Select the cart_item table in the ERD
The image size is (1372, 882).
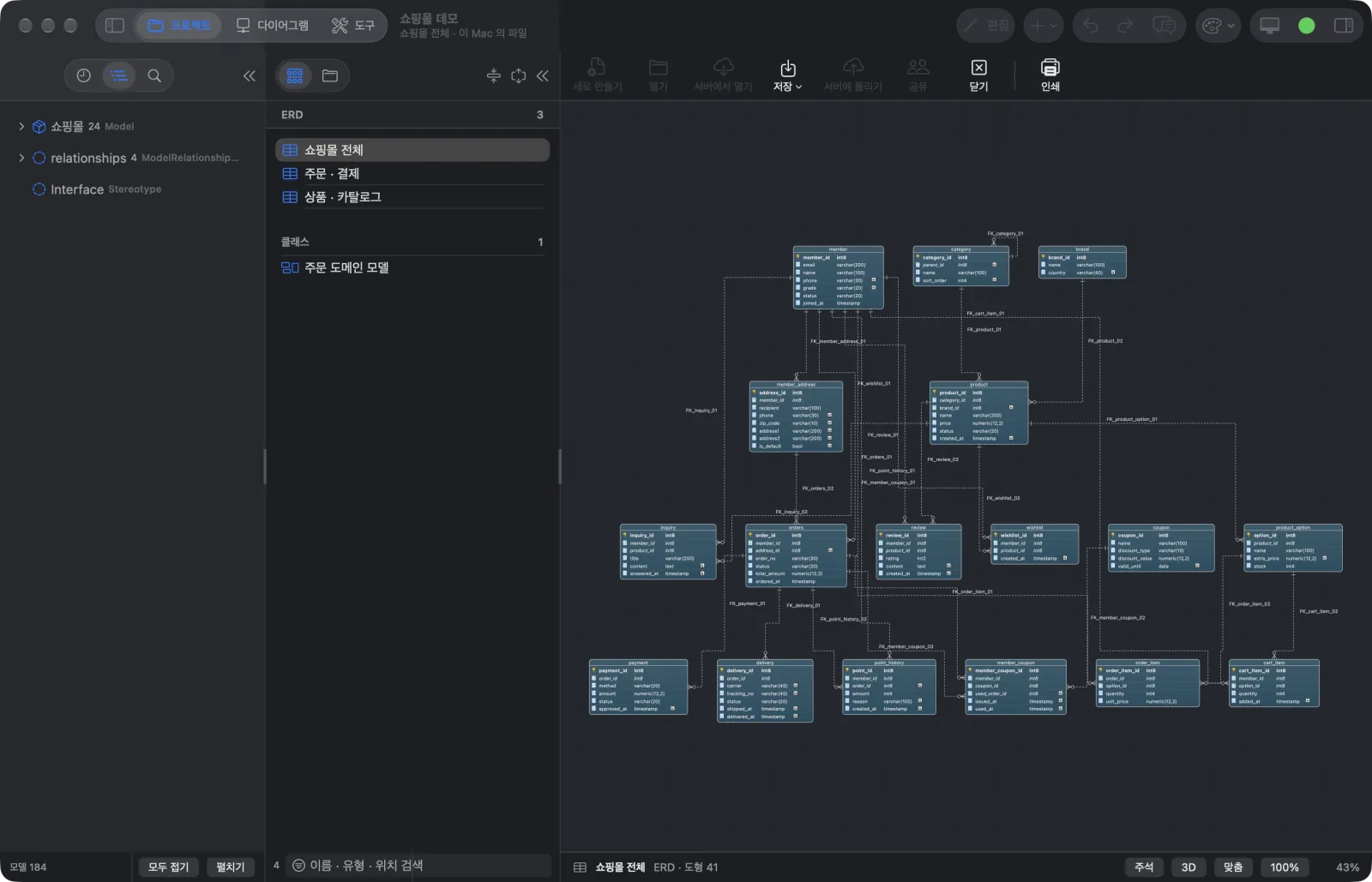(1273, 683)
